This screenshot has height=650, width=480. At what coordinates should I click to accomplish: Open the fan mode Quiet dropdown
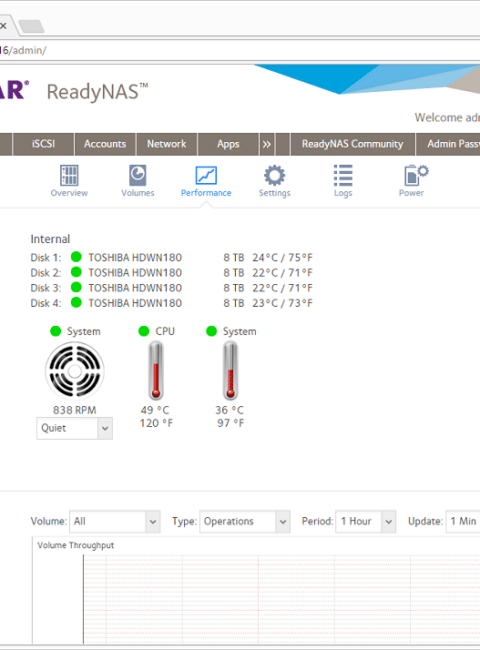point(75,428)
